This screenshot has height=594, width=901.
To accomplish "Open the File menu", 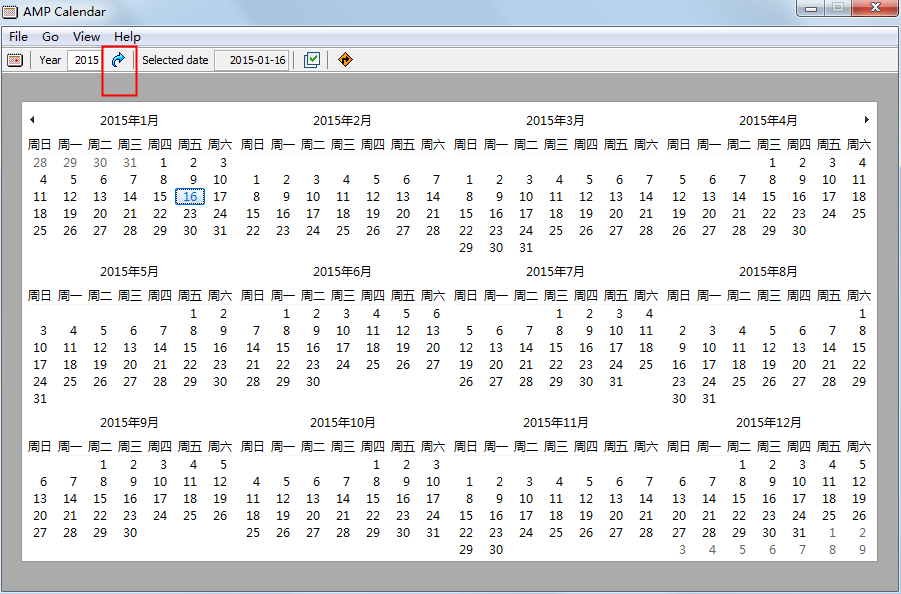I will [18, 37].
